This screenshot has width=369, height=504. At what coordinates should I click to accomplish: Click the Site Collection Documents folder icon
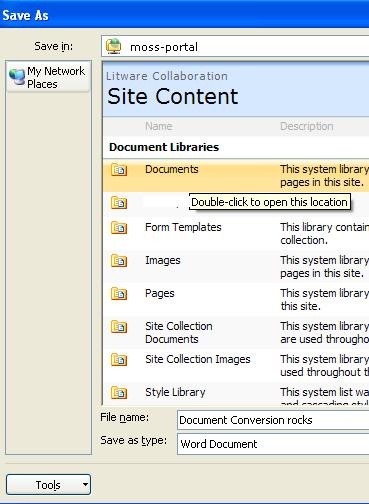click(x=119, y=326)
